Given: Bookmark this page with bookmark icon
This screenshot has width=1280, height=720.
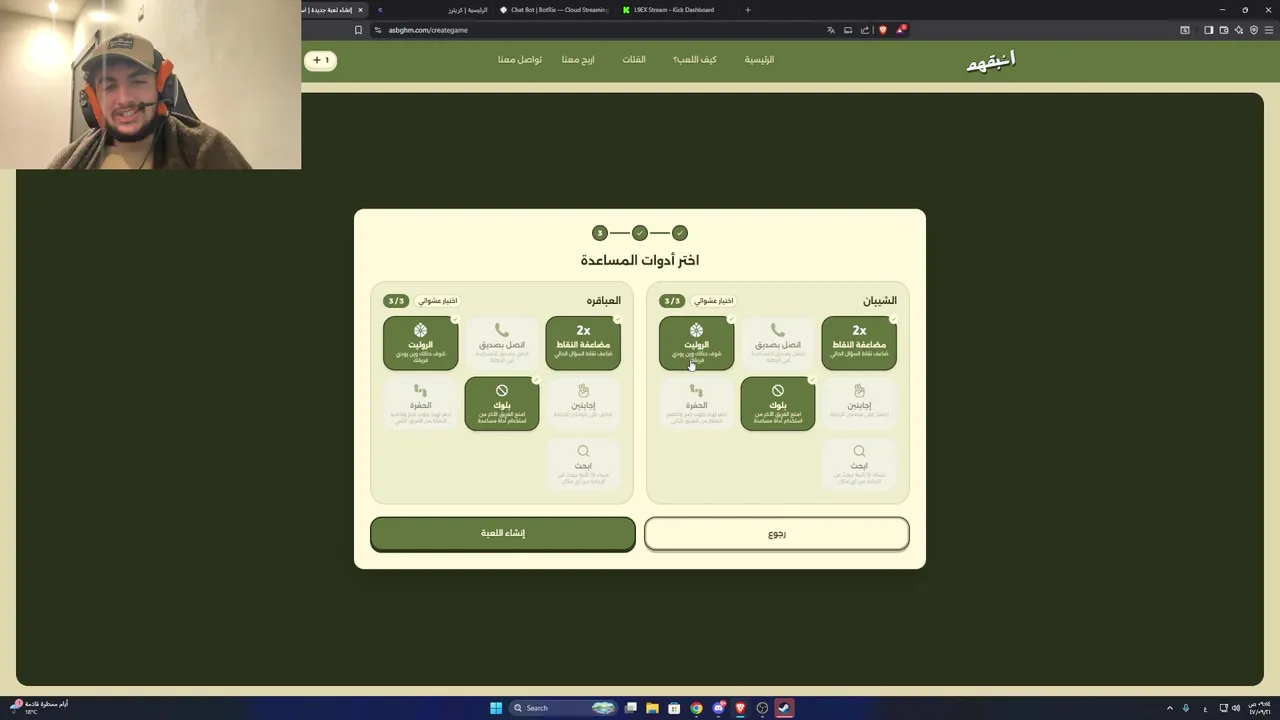Looking at the screenshot, I should point(358,30).
